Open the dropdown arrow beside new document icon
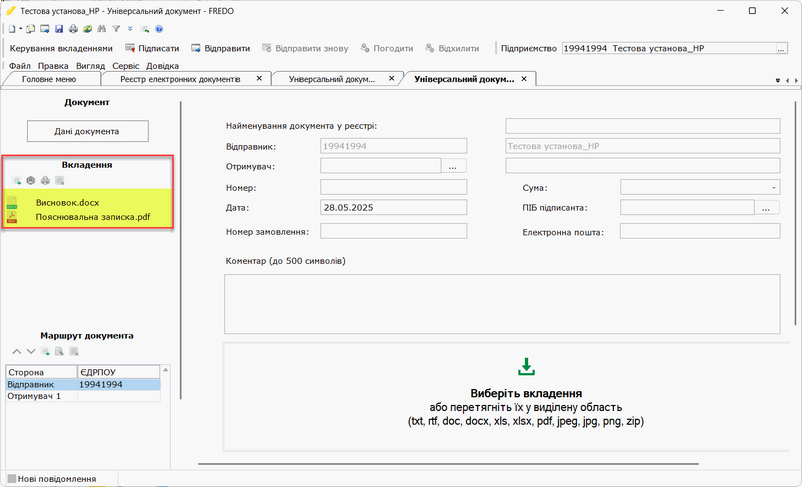Image resolution: width=802 pixels, height=487 pixels. [20, 29]
